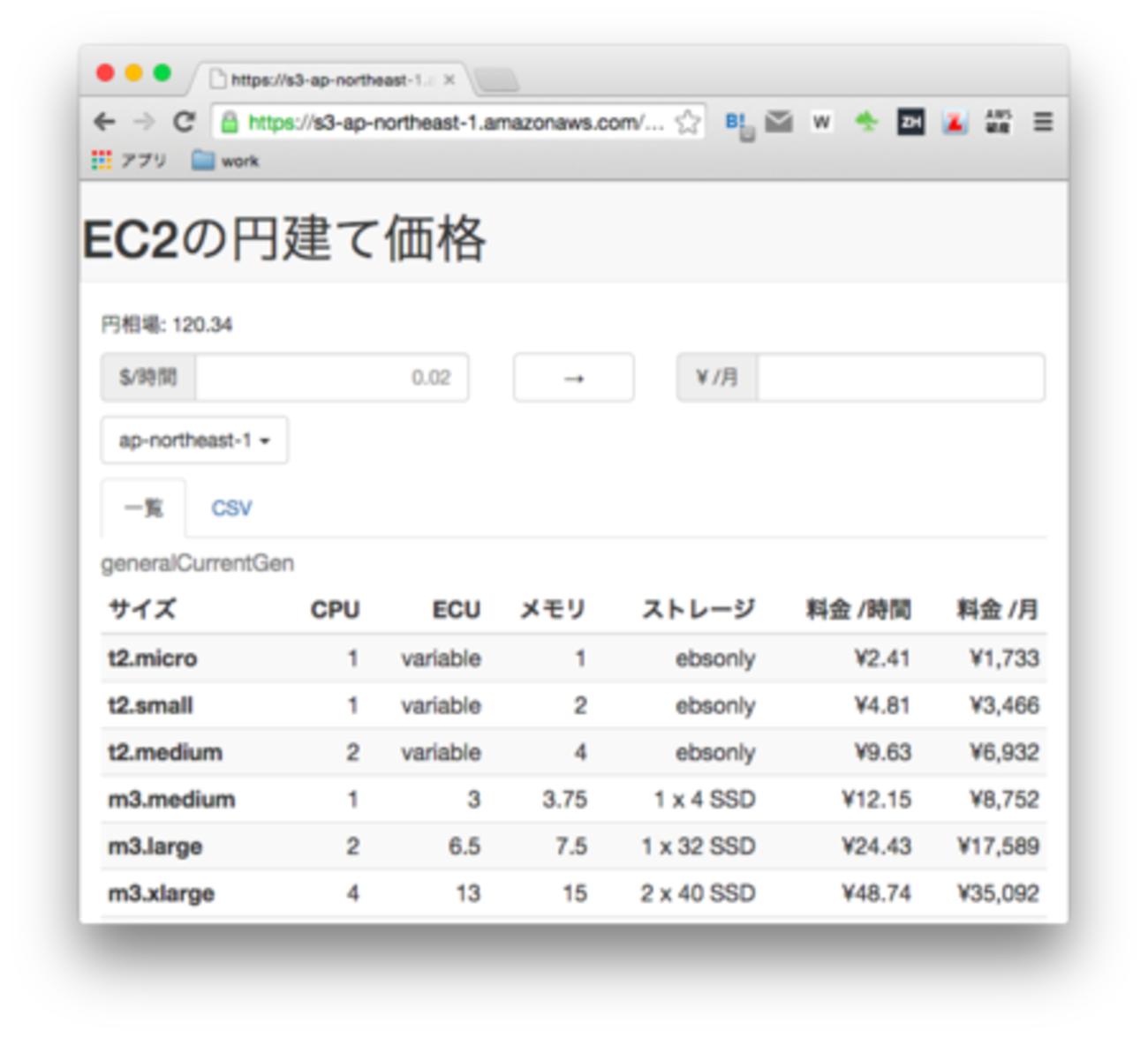Open the B! bookmark extension
The height and width of the screenshot is (1038, 1148).
(x=737, y=123)
